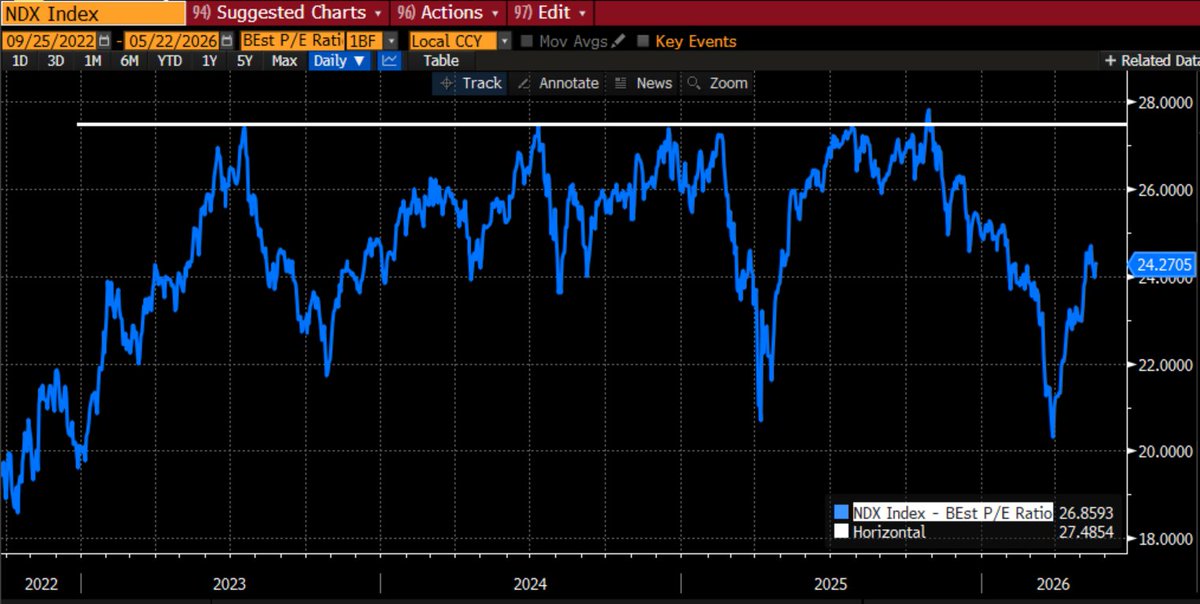Screen dimensions: 1200x604
Task: Click the News button label
Action: [655, 83]
